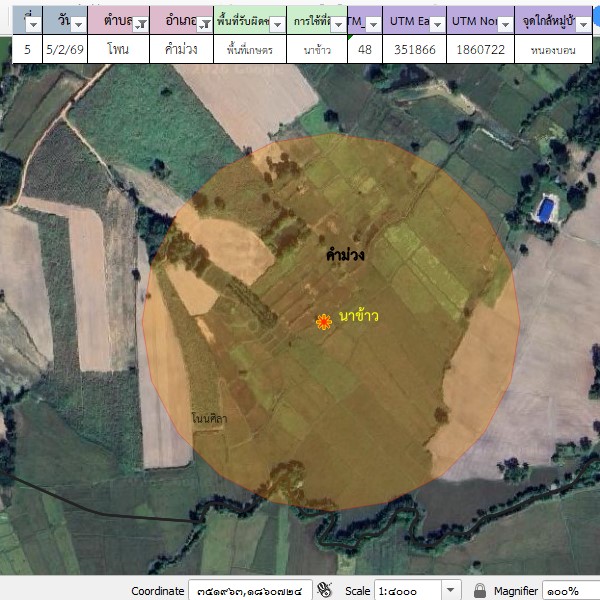Open filter for nearest village column
The height and width of the screenshot is (600, 600).
[585, 23]
